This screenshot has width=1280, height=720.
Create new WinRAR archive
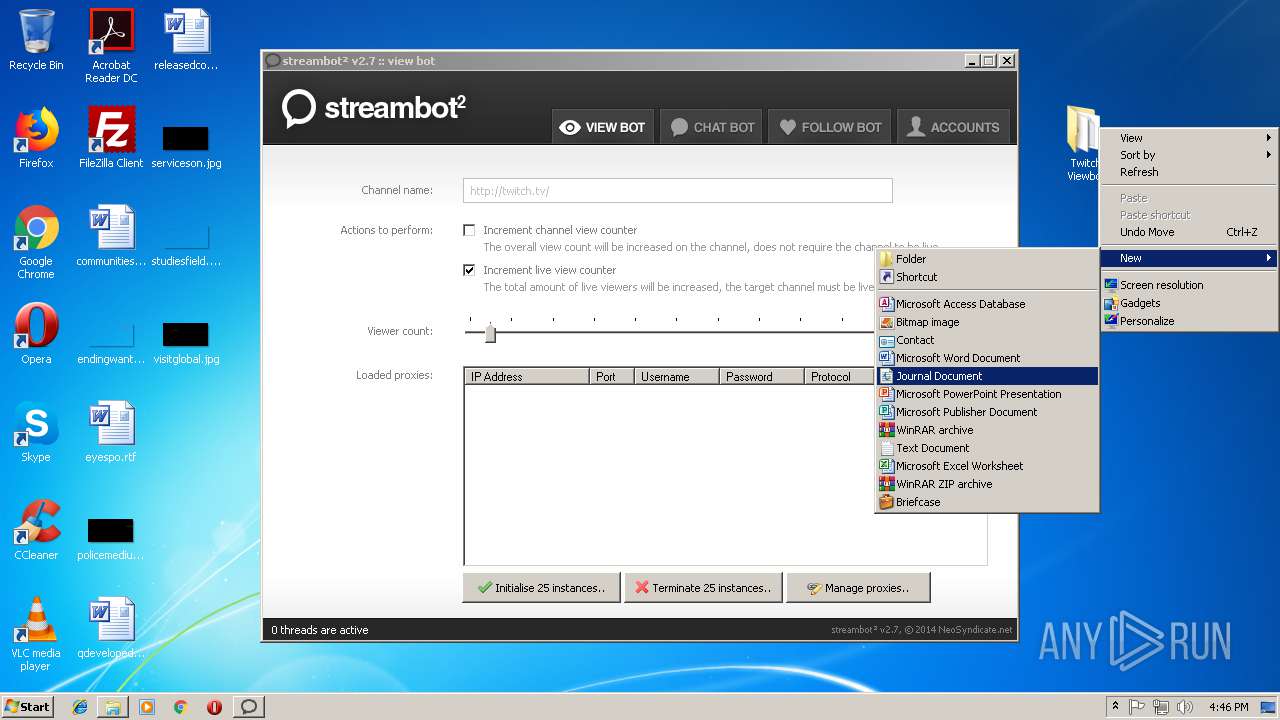(x=987, y=430)
